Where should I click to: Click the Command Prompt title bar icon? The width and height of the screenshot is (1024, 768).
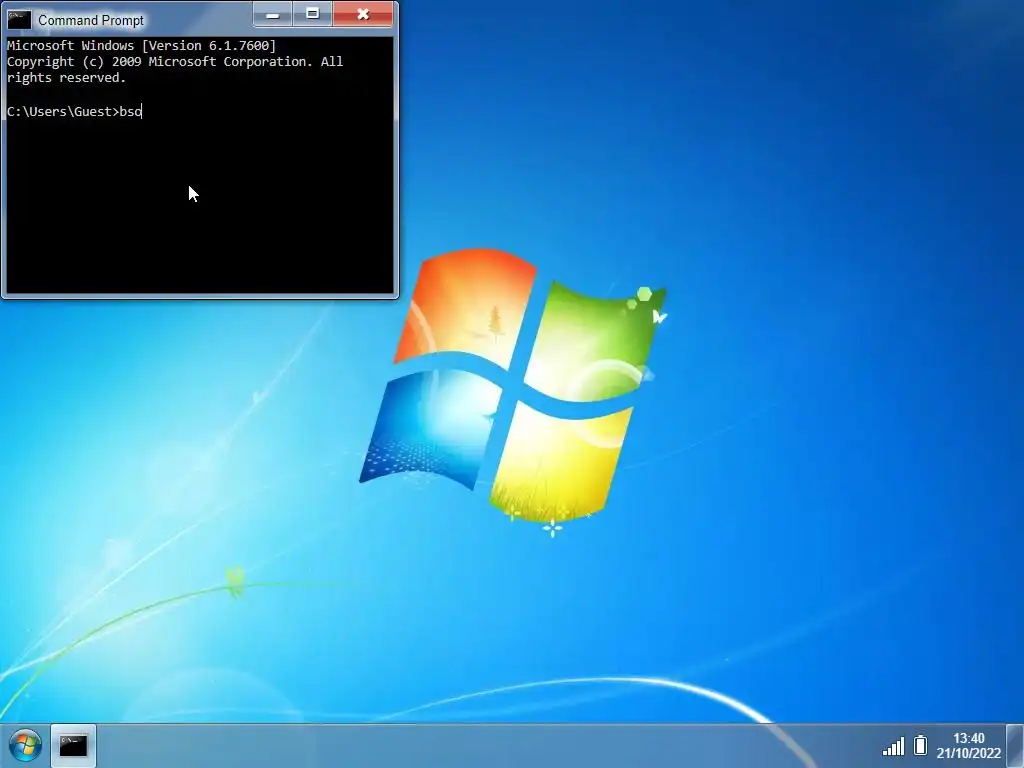20,20
